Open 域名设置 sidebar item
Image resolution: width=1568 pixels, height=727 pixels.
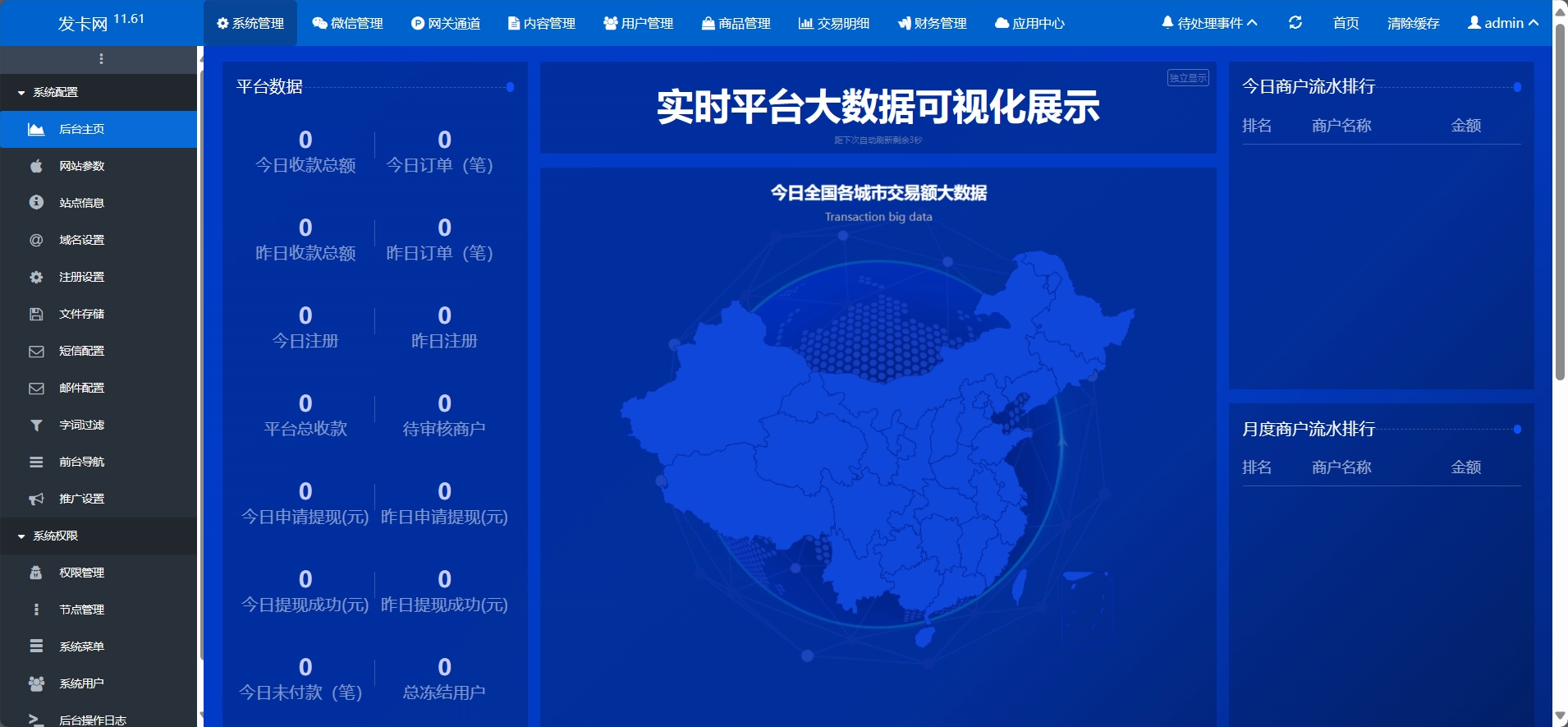(99, 240)
